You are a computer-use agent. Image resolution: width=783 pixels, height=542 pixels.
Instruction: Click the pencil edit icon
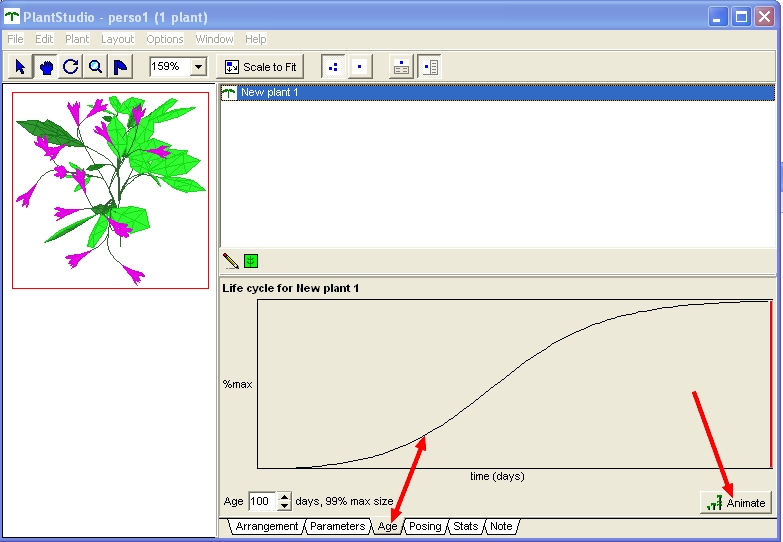[231, 261]
